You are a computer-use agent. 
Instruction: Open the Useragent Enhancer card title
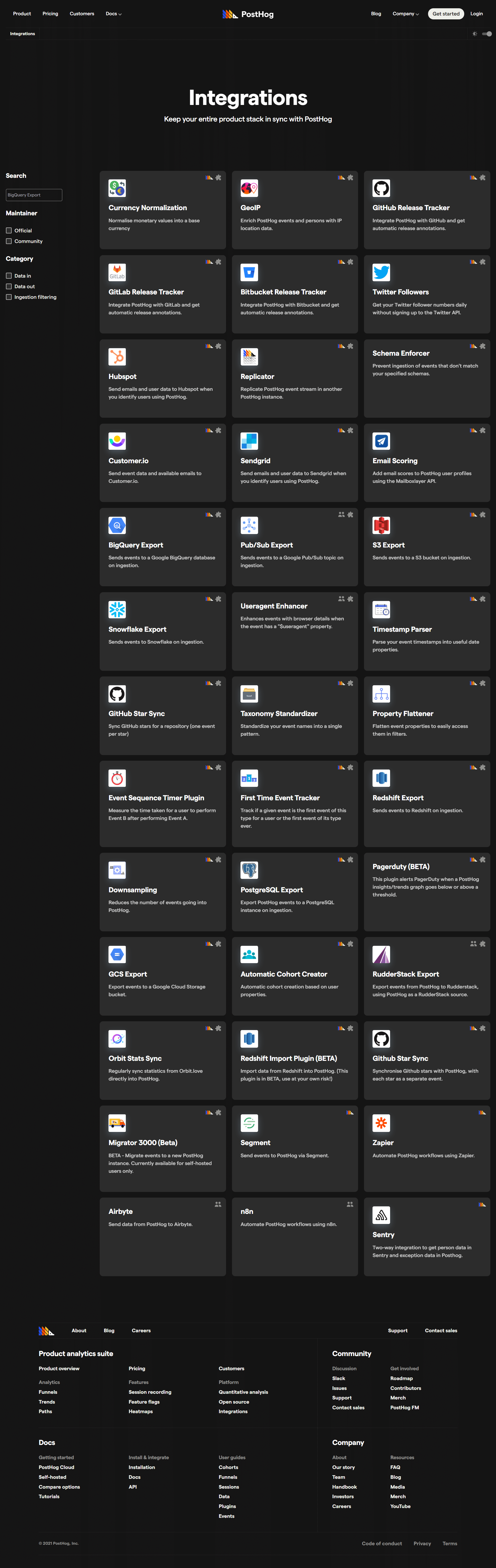274,606
